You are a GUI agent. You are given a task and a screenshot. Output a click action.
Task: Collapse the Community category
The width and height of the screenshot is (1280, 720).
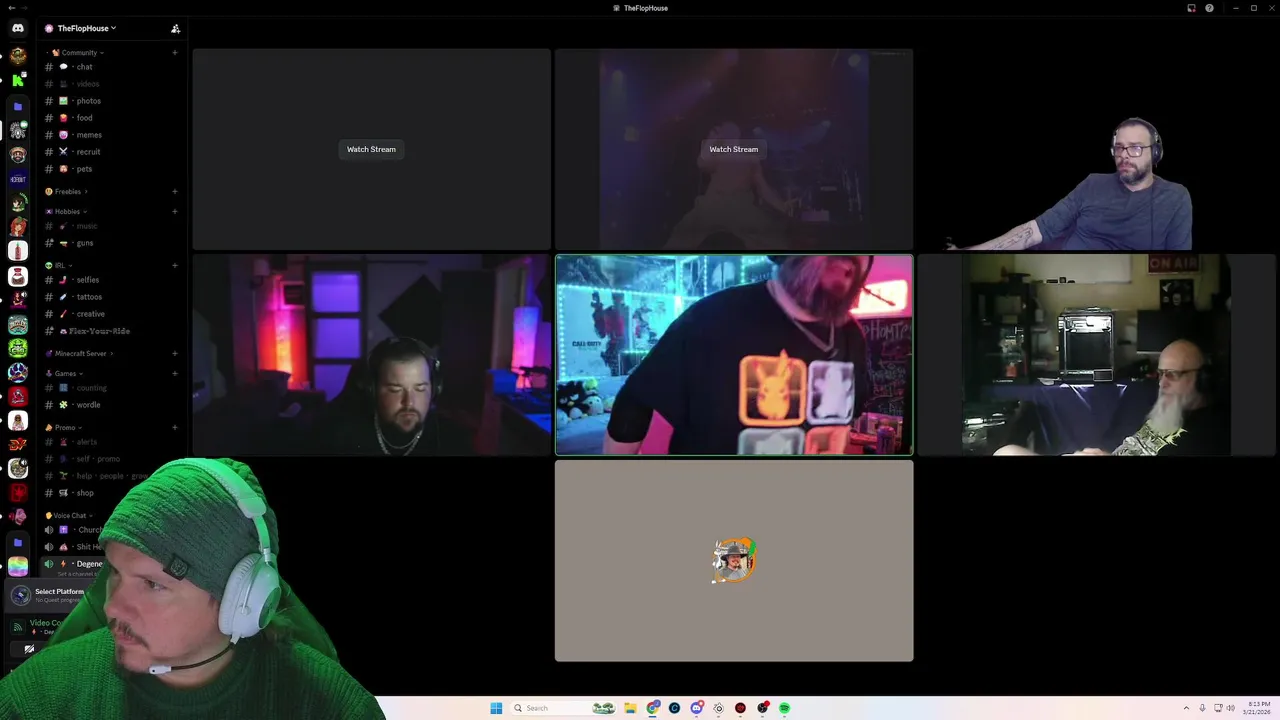click(x=78, y=52)
